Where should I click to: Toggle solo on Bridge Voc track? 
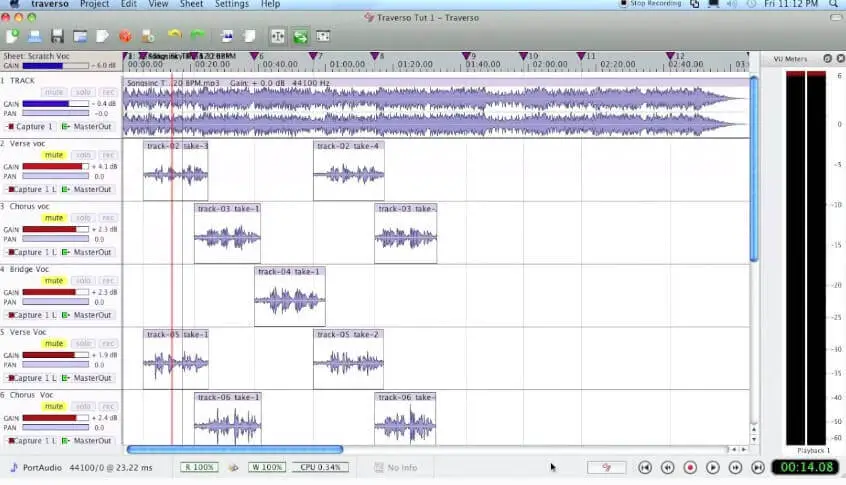tap(83, 281)
